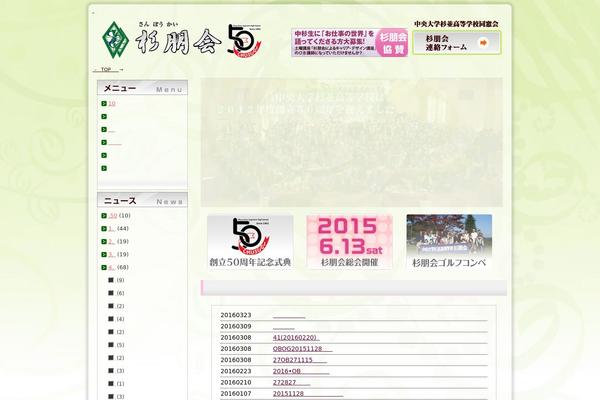600x400 pixels.
Task: Click the orange arrow on the 連絡フォーム button
Action: (x=483, y=43)
